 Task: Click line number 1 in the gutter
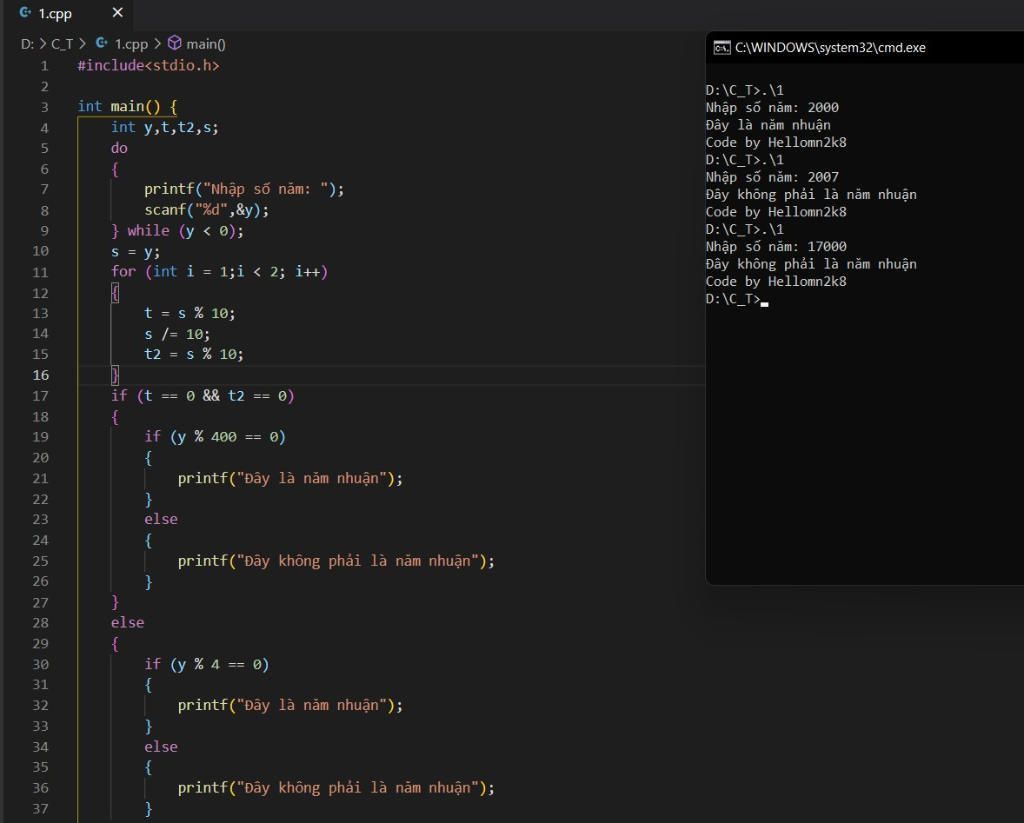click(x=44, y=66)
